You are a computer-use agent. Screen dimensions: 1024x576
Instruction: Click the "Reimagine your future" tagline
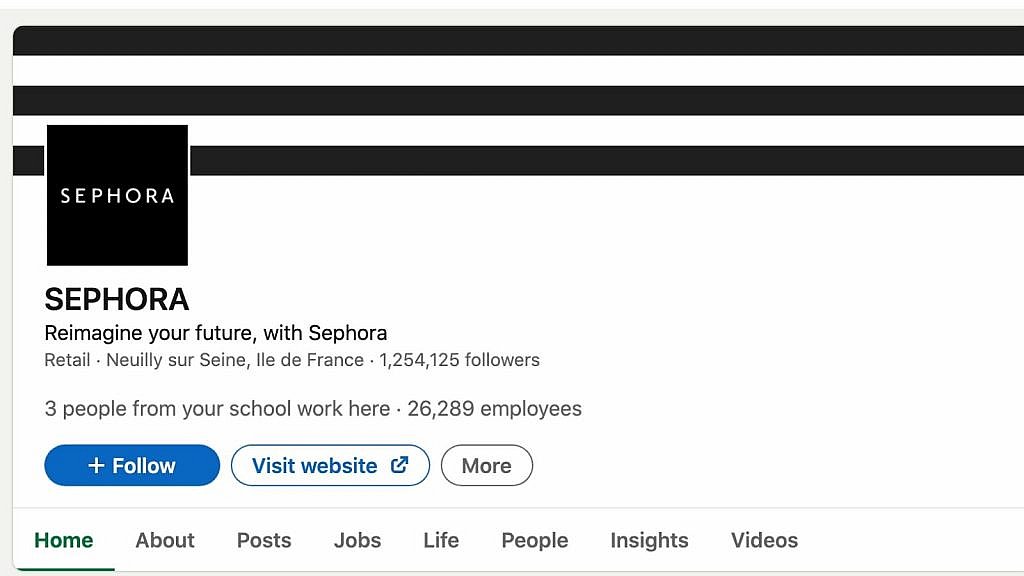[x=215, y=333]
